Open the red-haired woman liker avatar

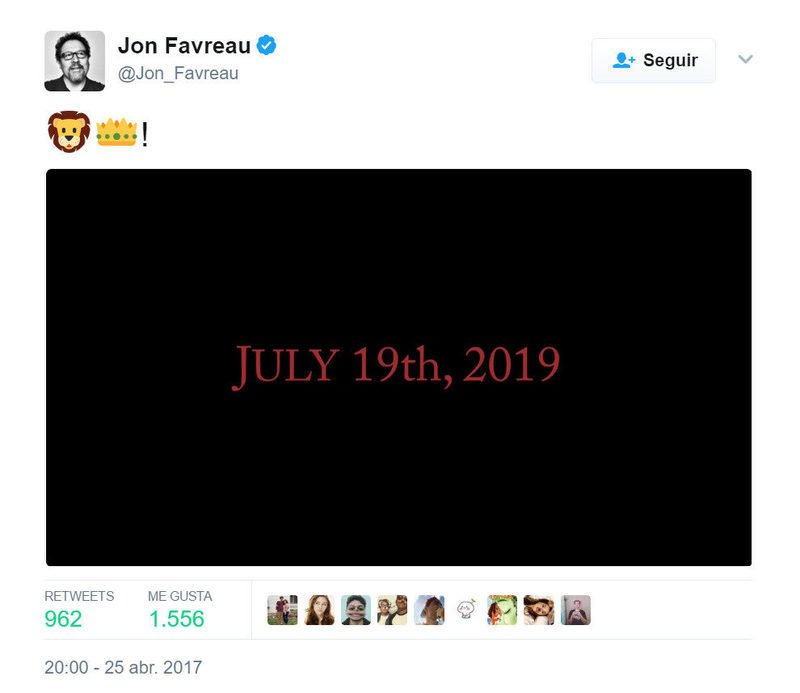coord(319,610)
